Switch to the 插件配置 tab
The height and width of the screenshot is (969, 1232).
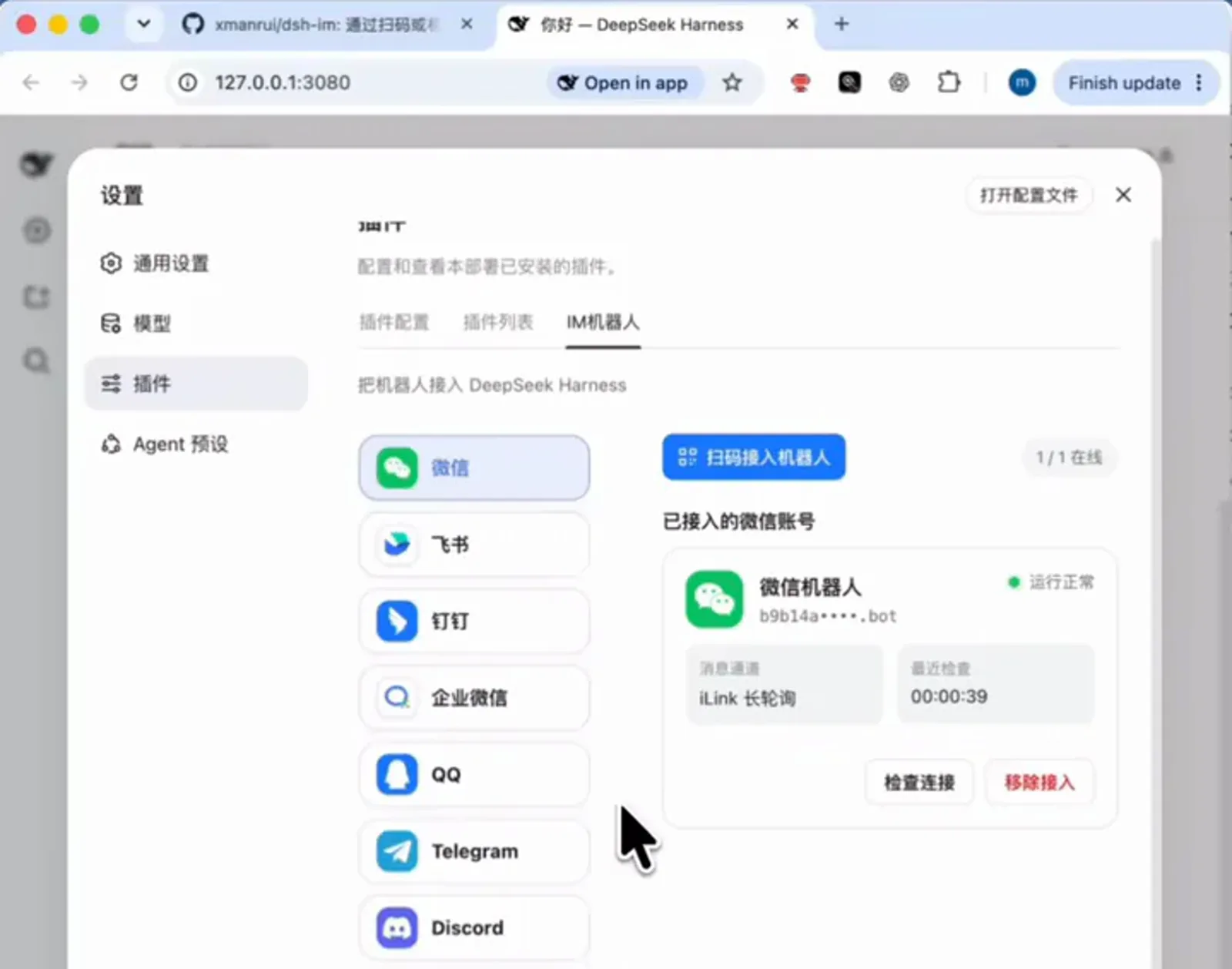pyautogui.click(x=394, y=322)
